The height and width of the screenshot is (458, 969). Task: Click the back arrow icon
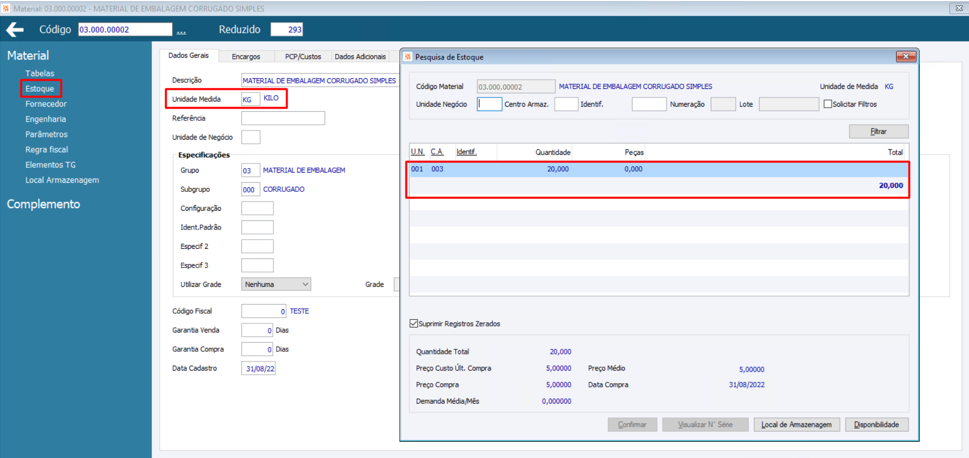point(14,30)
